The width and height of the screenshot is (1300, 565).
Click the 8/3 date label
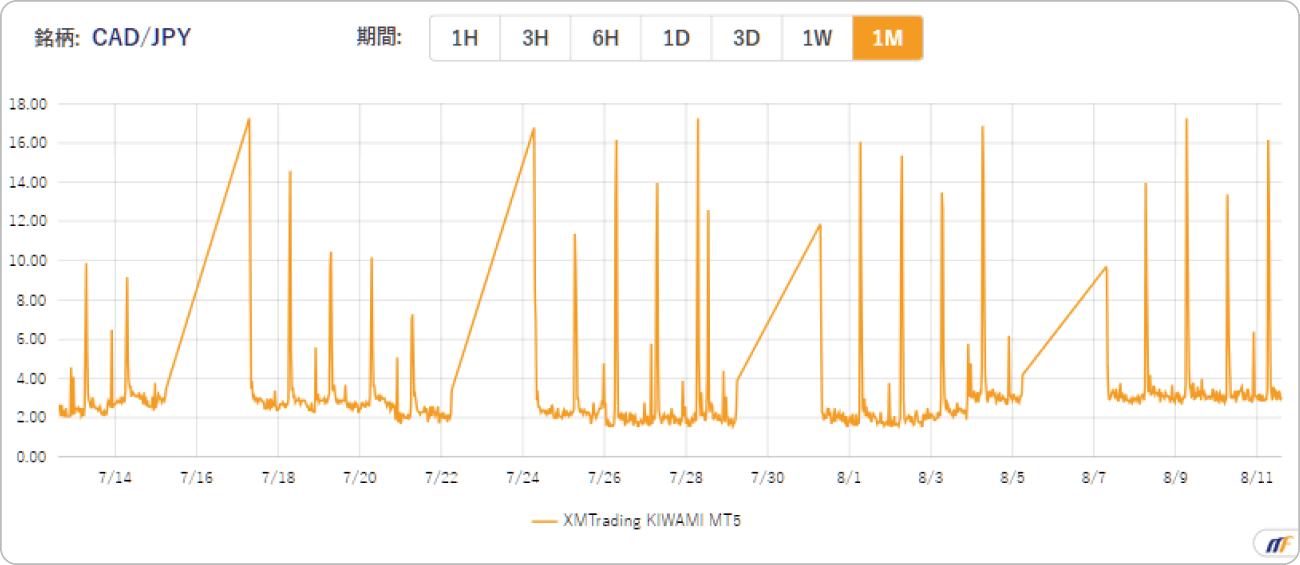point(930,477)
